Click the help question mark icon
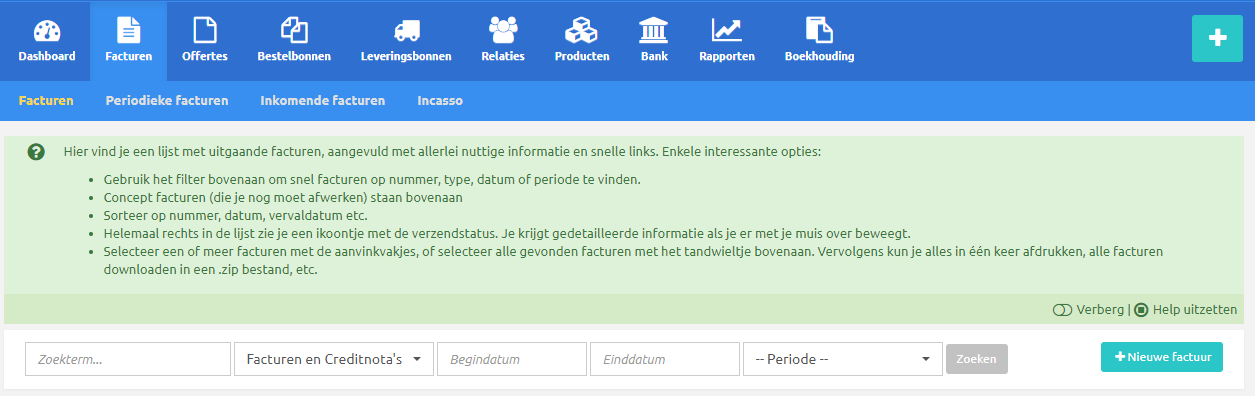The width and height of the screenshot is (1255, 396). point(36,152)
